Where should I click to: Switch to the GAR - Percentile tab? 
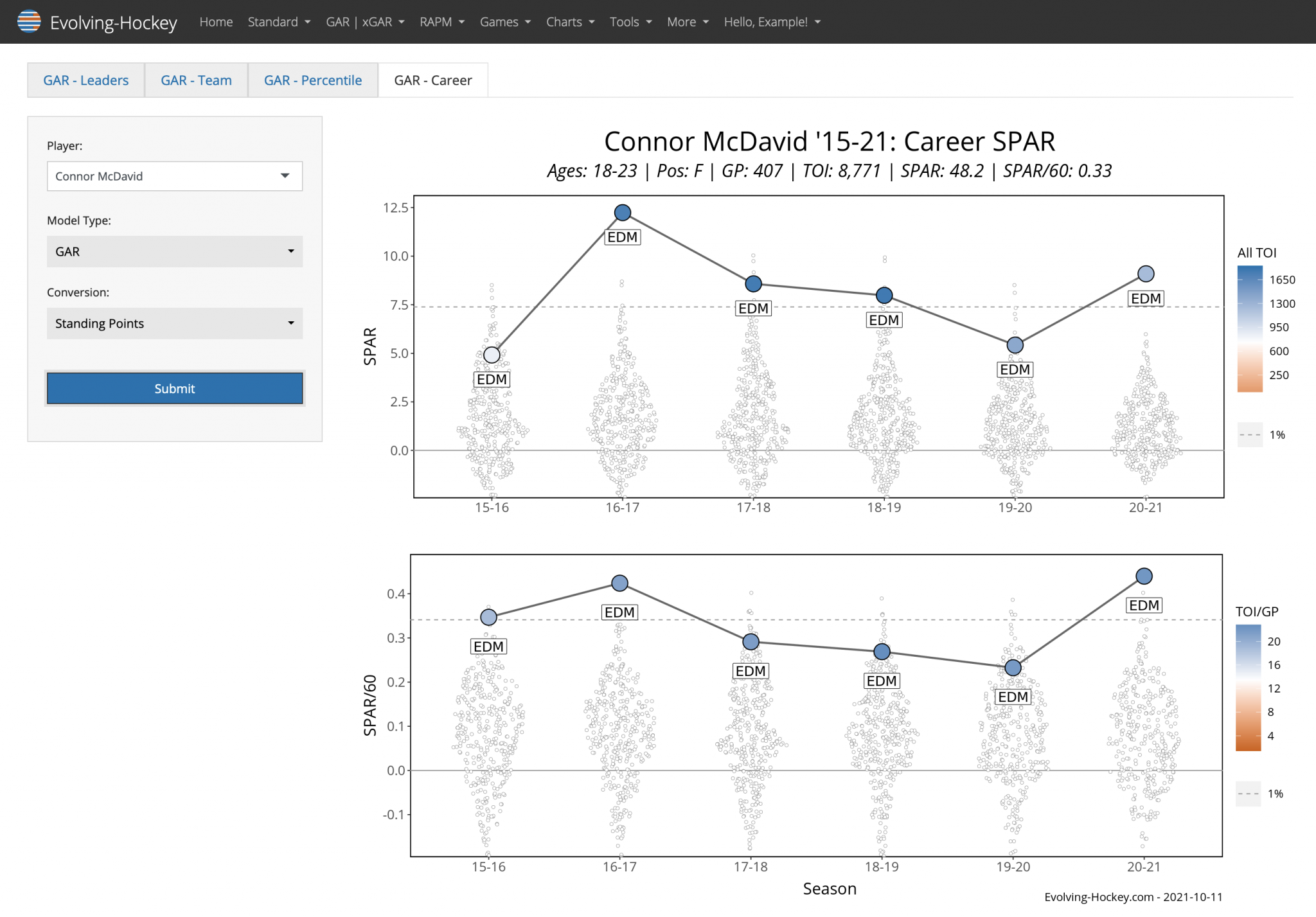click(313, 80)
